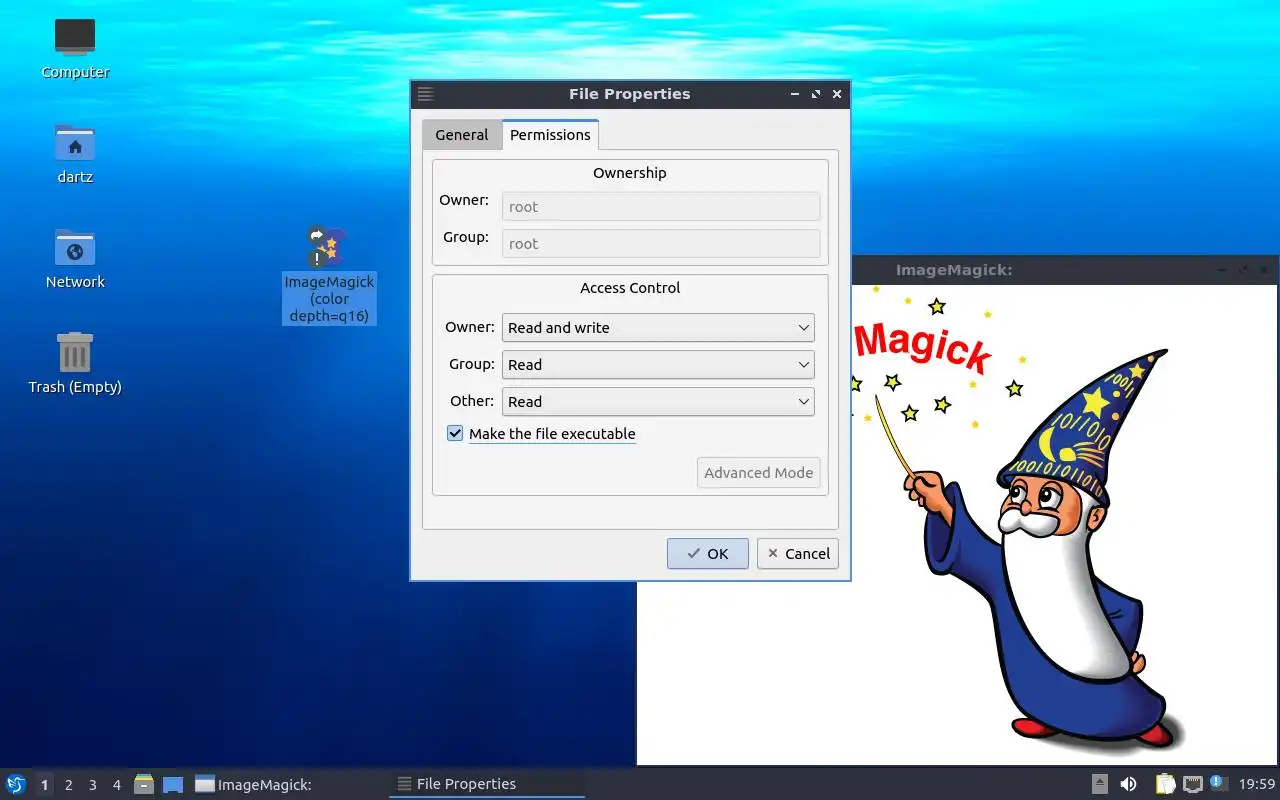Click the wired network tray icon
Viewport: 1280px width, 800px height.
click(x=1193, y=784)
